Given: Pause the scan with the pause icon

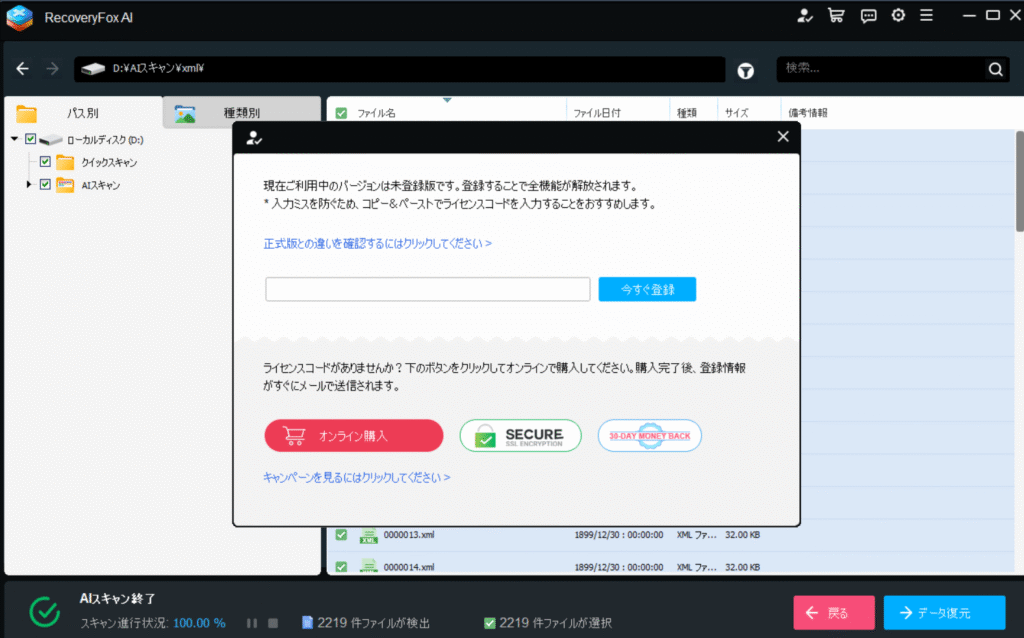Looking at the screenshot, I should 251,623.
